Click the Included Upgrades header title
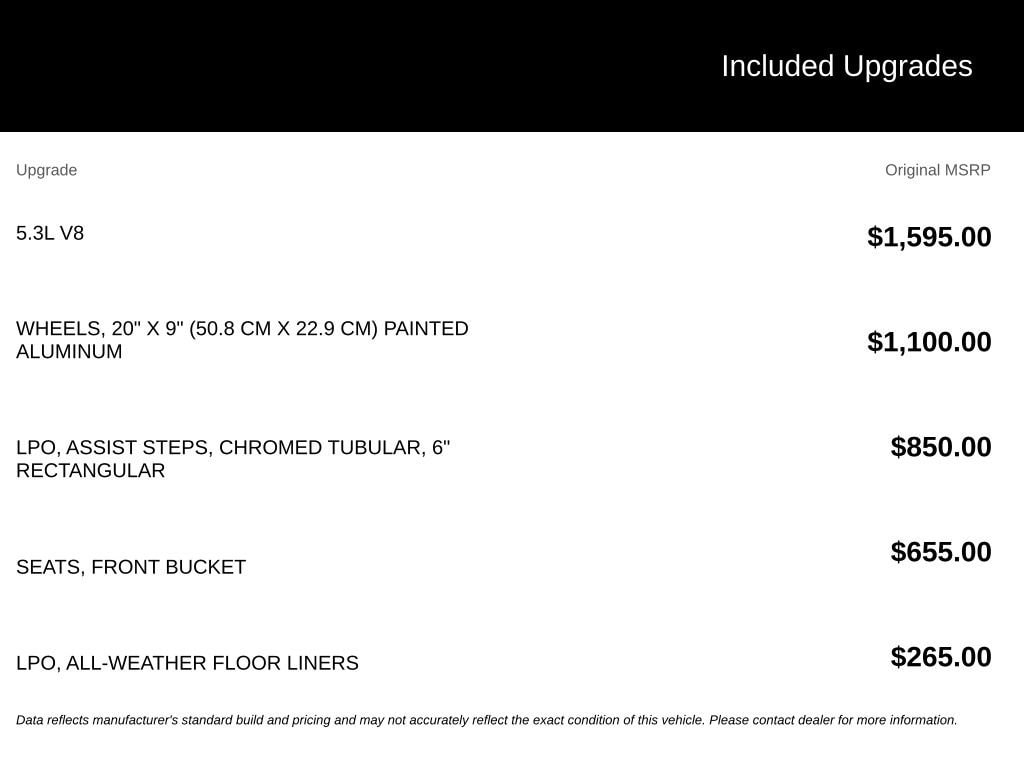Screen dimensions: 1024x768 846,67
